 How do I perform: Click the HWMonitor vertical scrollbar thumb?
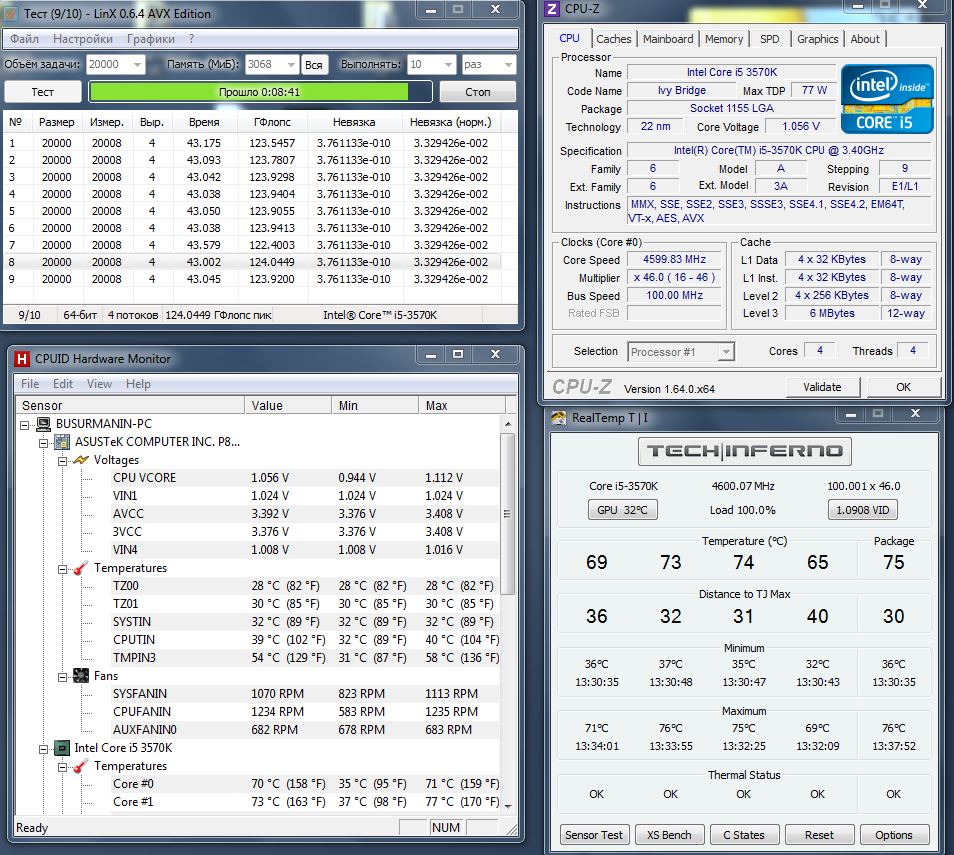click(507, 514)
